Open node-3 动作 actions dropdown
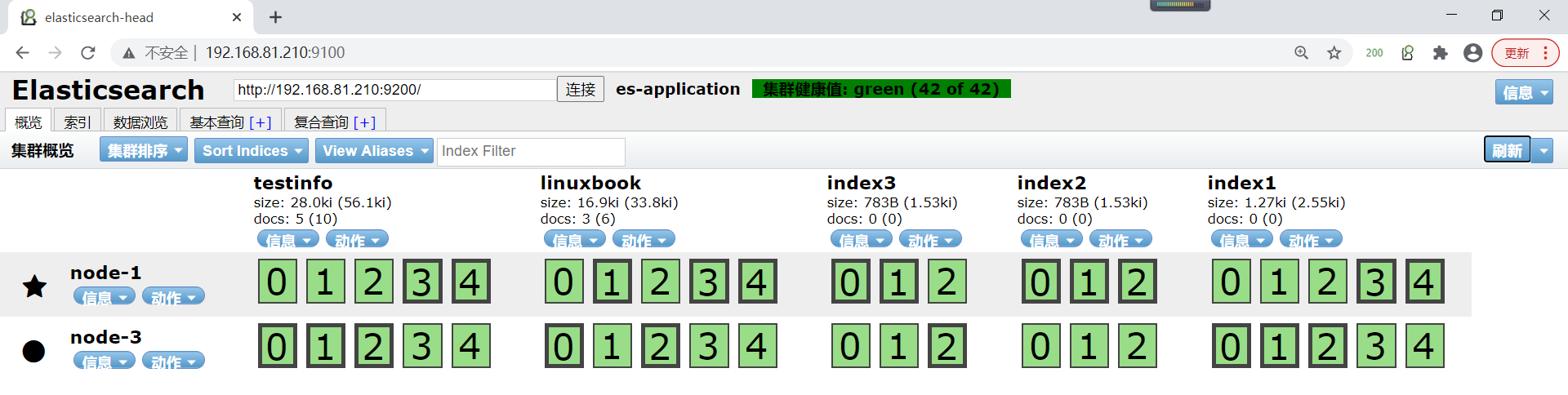This screenshot has width=1568, height=395. coord(173,362)
